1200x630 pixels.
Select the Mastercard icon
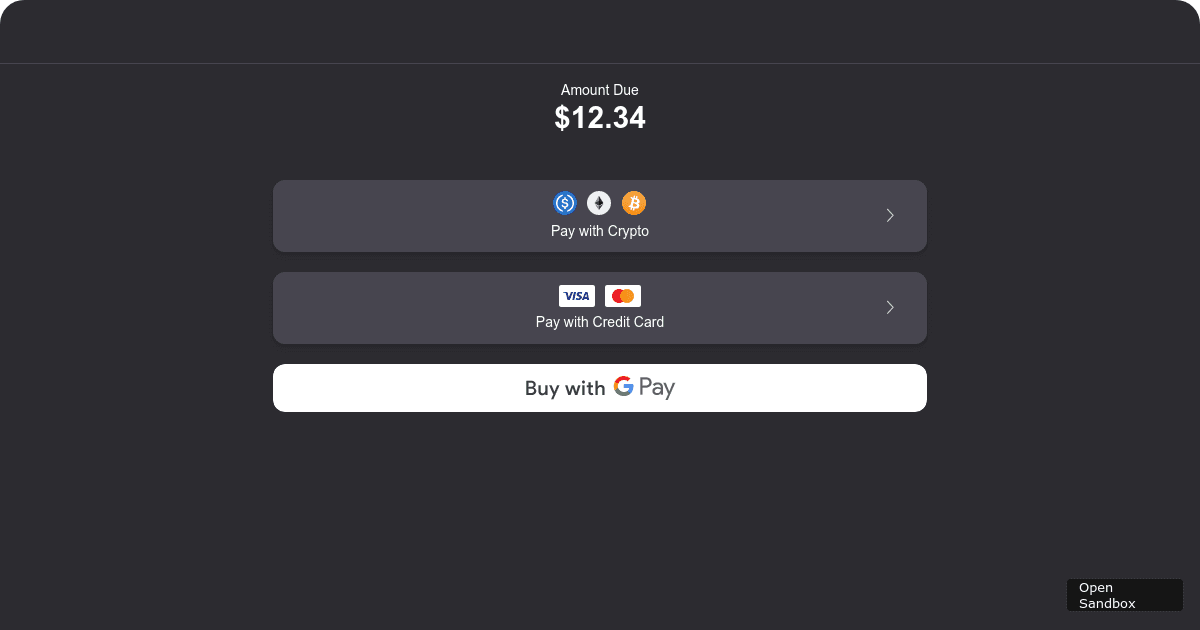pyautogui.click(x=623, y=295)
